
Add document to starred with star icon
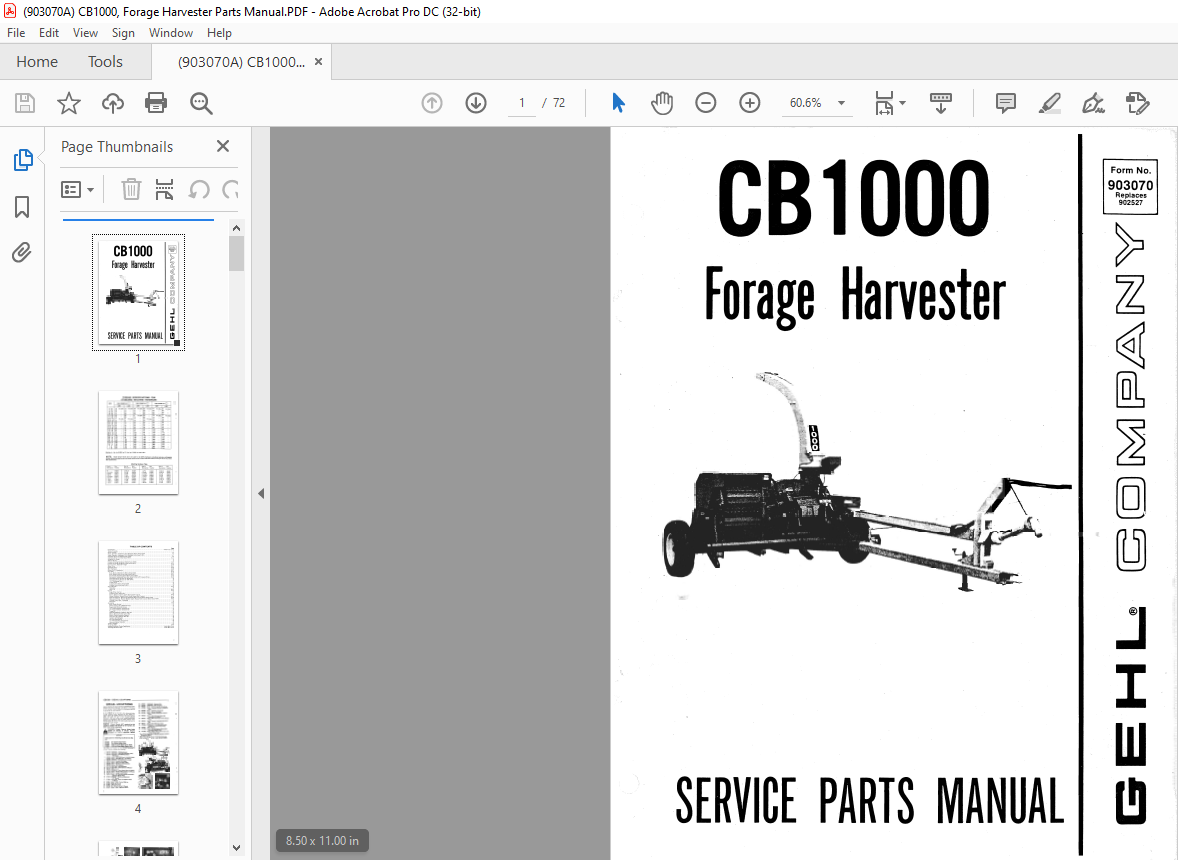pyautogui.click(x=68, y=103)
